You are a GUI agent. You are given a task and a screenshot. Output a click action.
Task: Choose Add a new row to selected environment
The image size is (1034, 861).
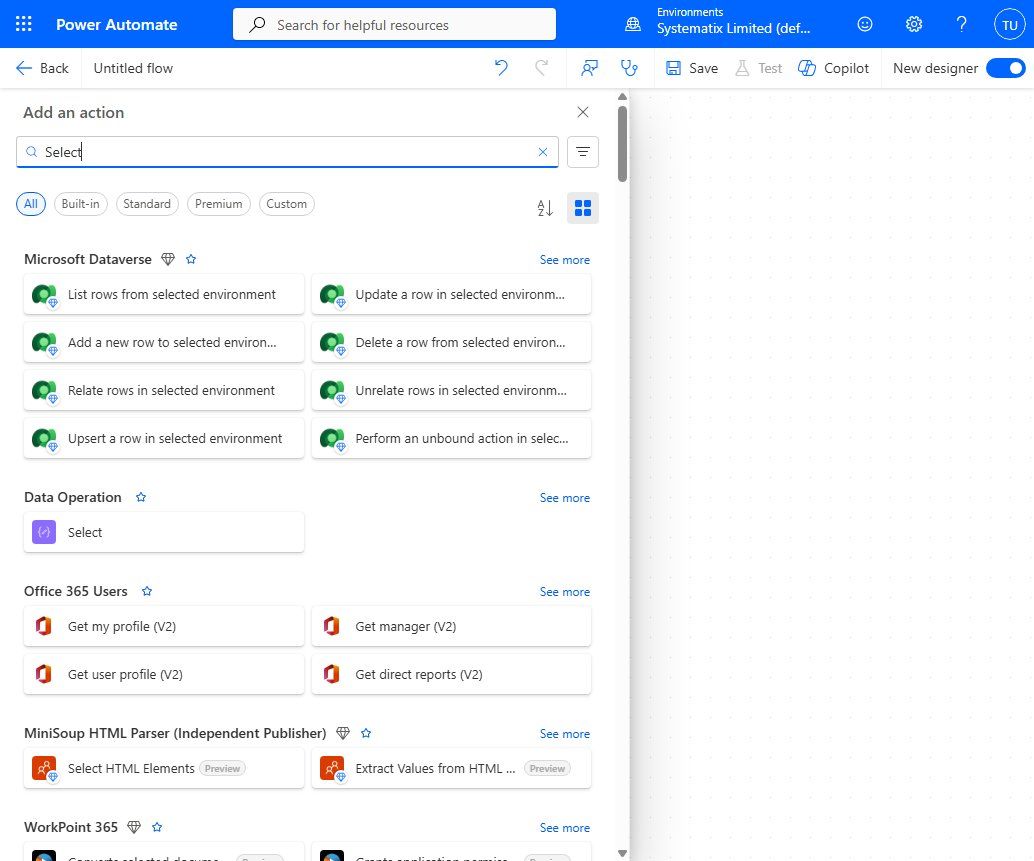tap(164, 342)
